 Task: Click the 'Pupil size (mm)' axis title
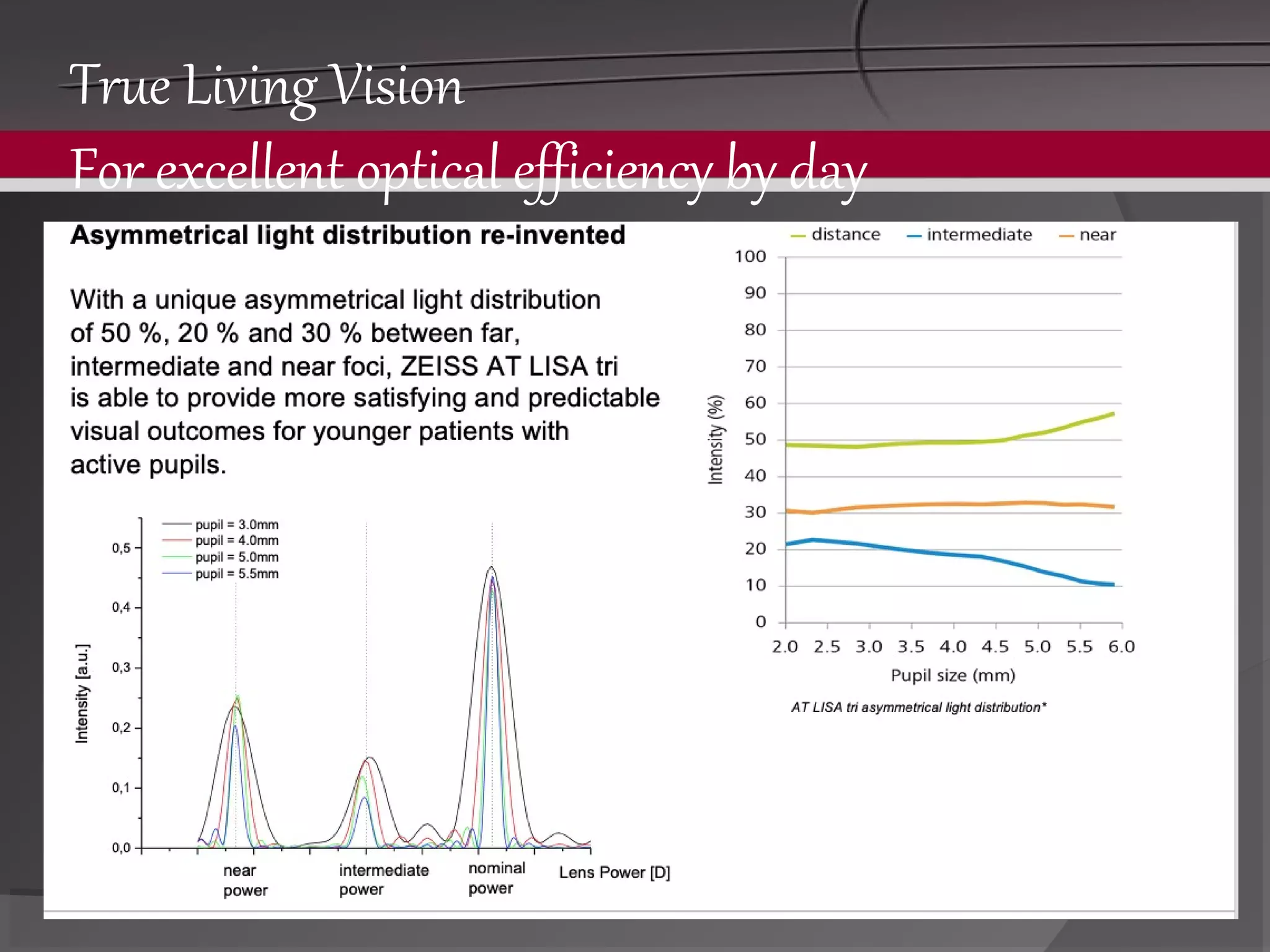(952, 675)
